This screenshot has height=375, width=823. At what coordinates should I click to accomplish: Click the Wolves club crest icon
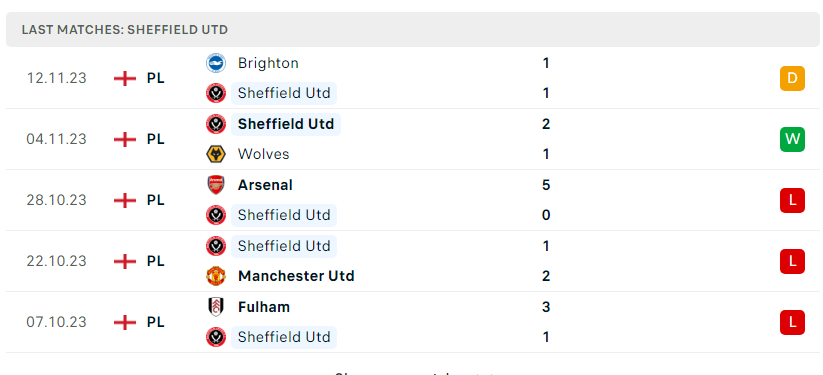coord(216,154)
